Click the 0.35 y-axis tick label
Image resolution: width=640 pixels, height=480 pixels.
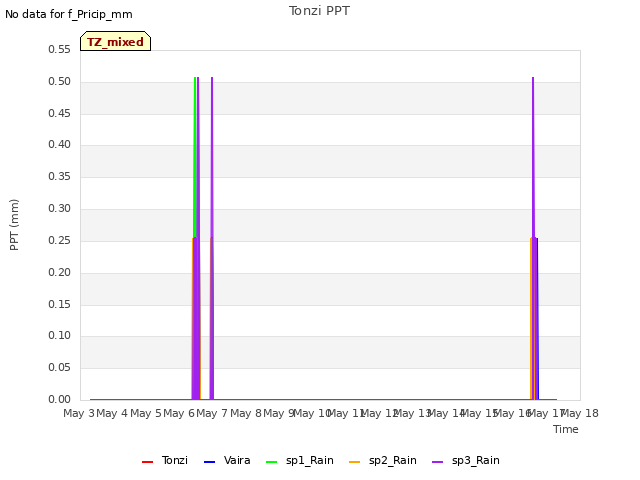59,176
